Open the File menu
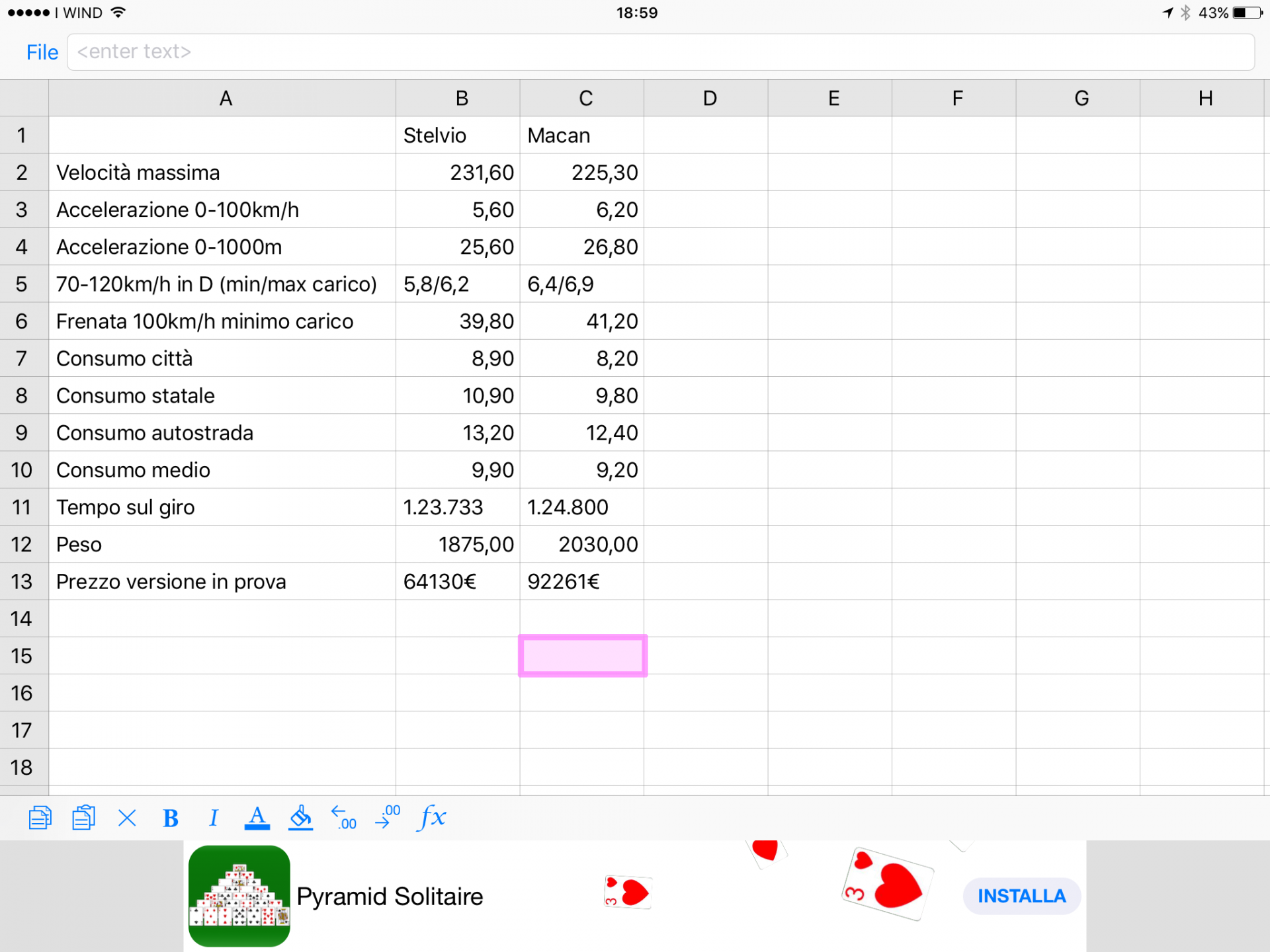 coord(42,52)
